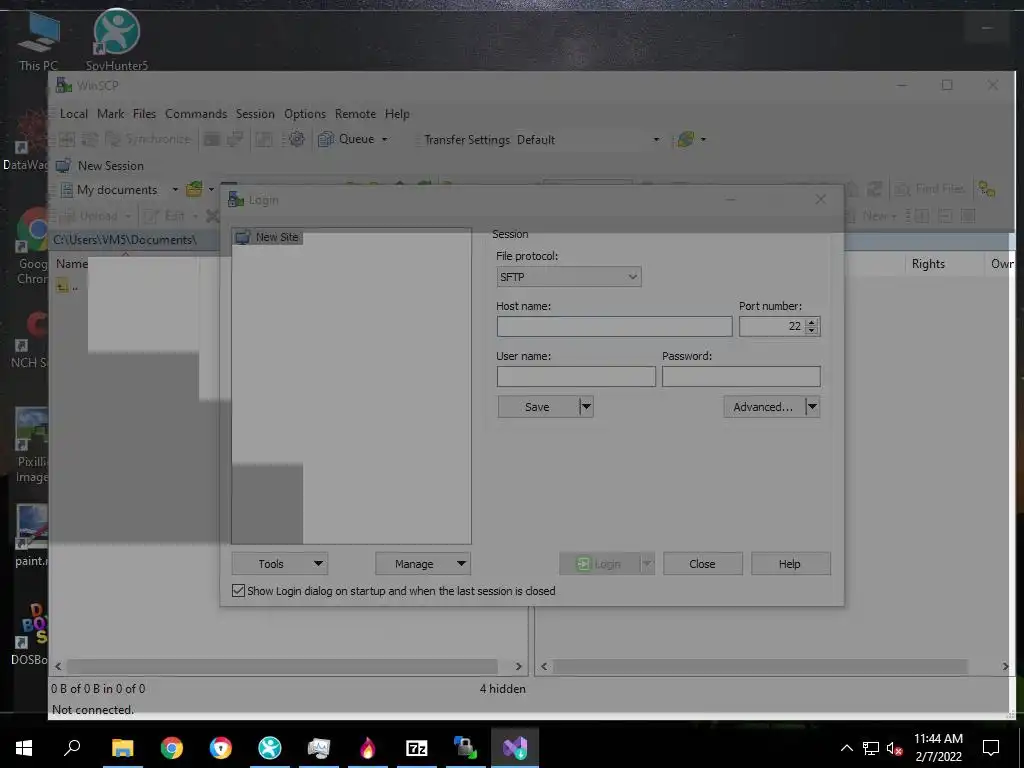This screenshot has height=768, width=1024.
Task: Click the Find Files toolbar button
Action: 929,189
